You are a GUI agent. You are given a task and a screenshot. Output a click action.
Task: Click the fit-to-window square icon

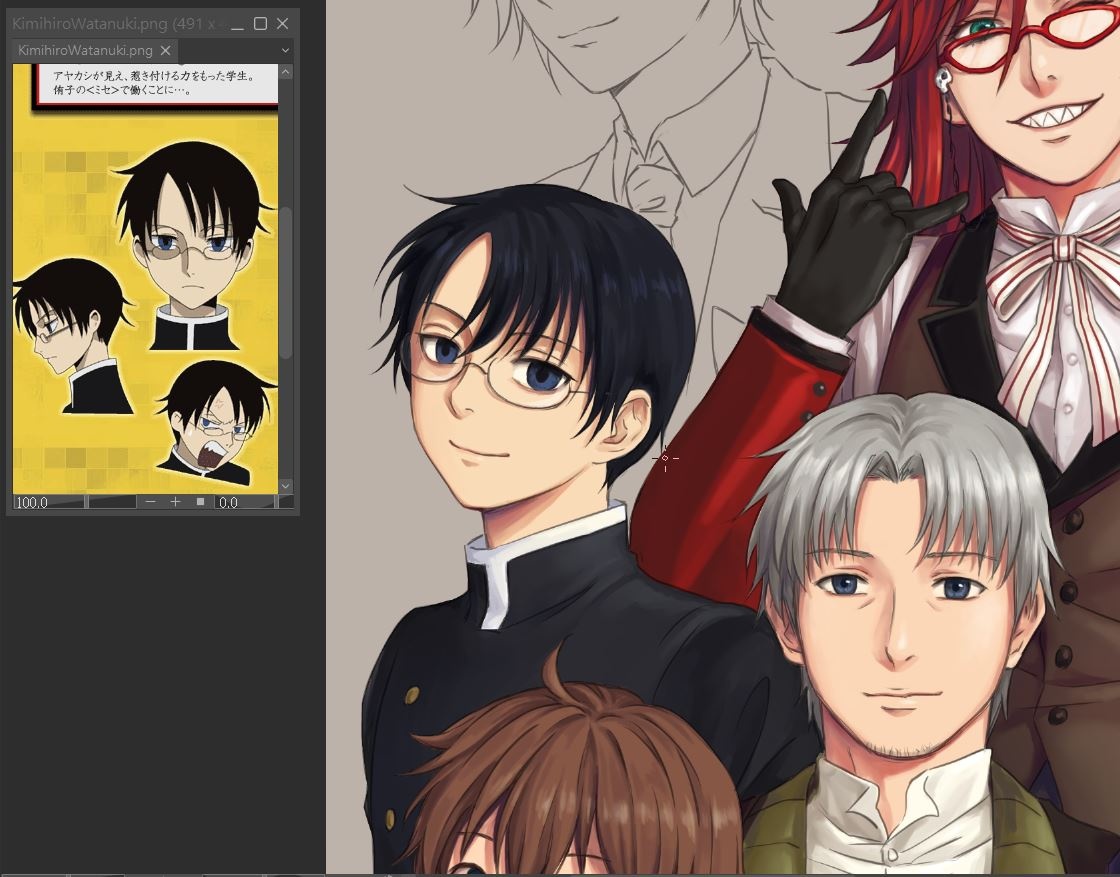pyautogui.click(x=200, y=502)
